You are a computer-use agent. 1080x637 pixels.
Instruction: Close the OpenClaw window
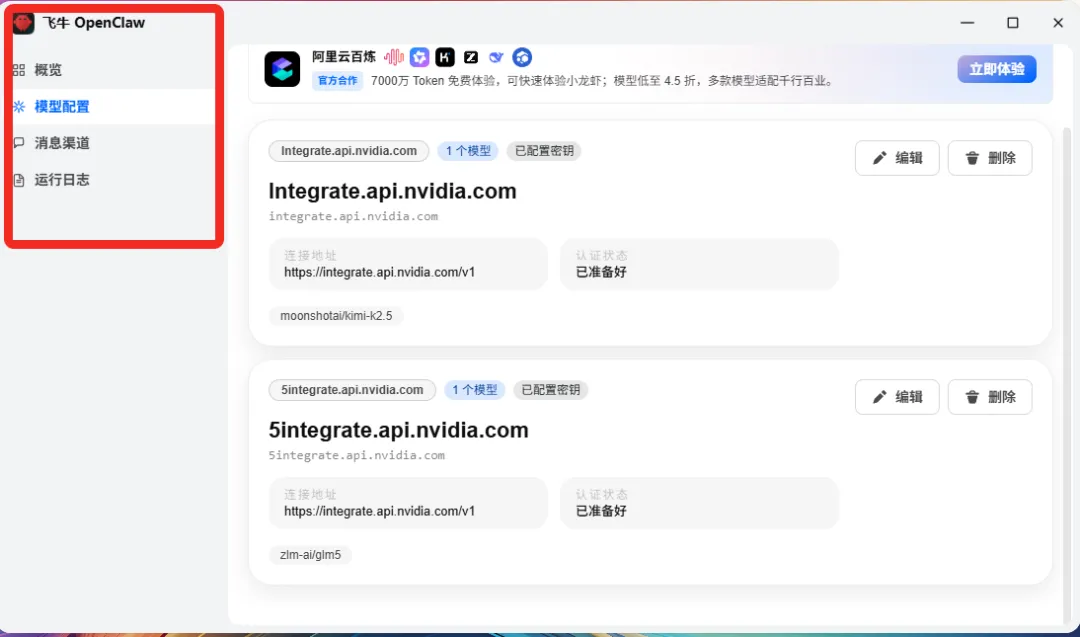pos(1058,23)
